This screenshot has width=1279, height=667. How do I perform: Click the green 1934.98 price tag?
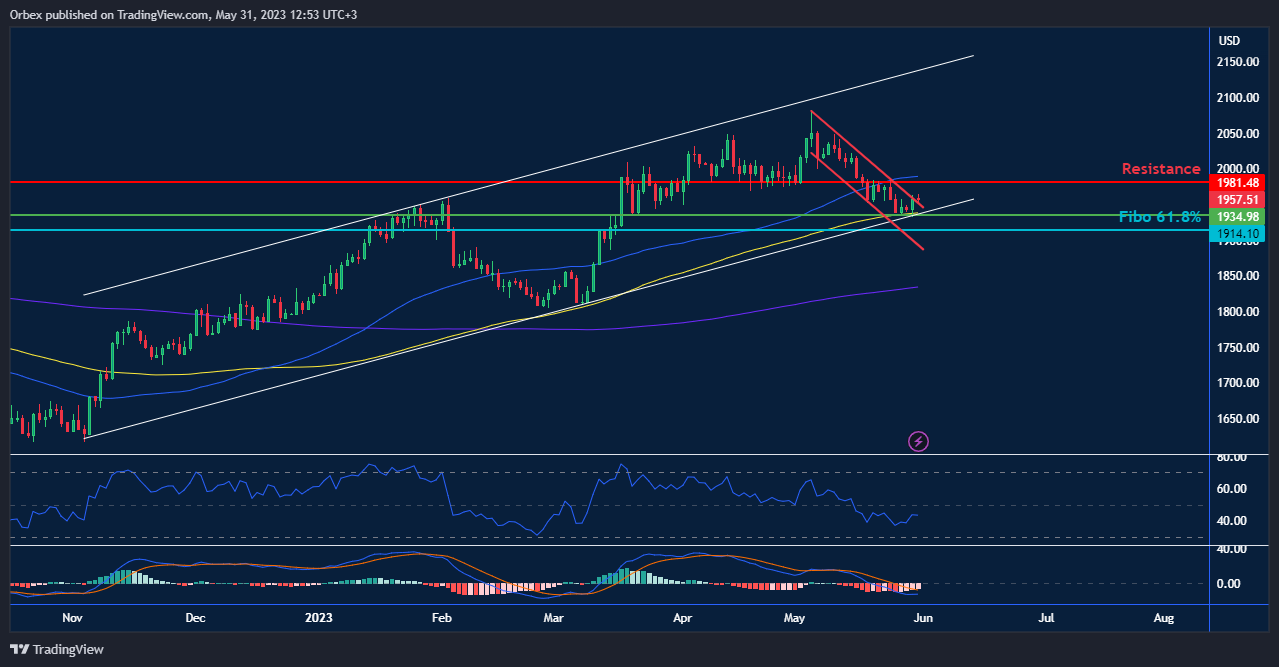(x=1237, y=217)
